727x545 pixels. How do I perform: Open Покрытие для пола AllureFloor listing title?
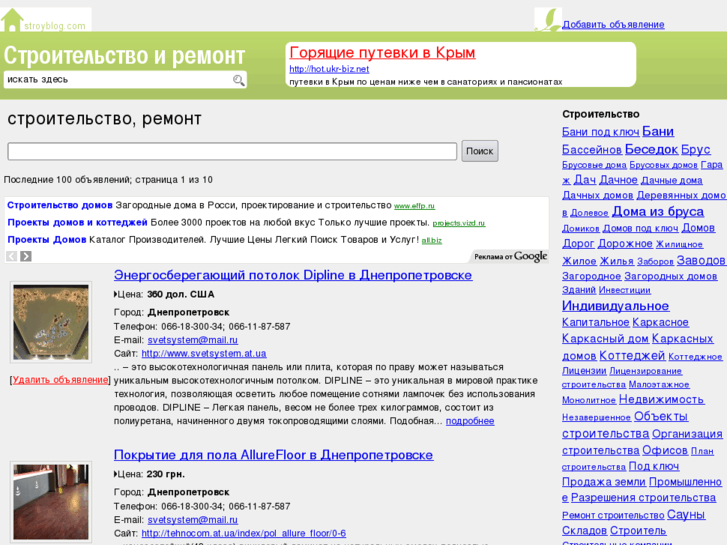click(274, 455)
